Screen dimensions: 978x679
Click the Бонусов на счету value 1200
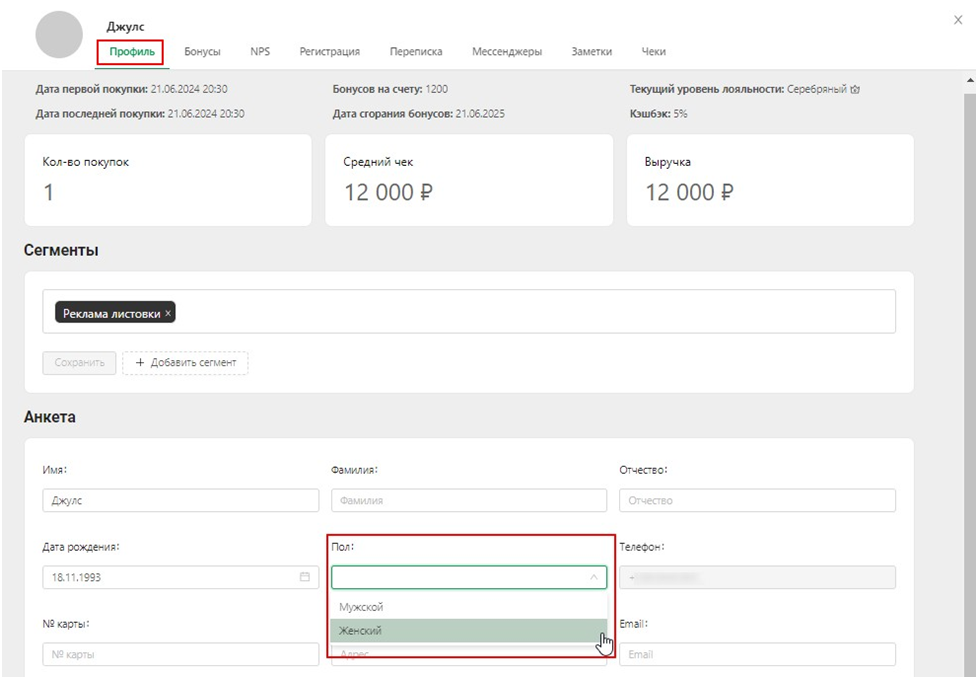click(x=437, y=89)
